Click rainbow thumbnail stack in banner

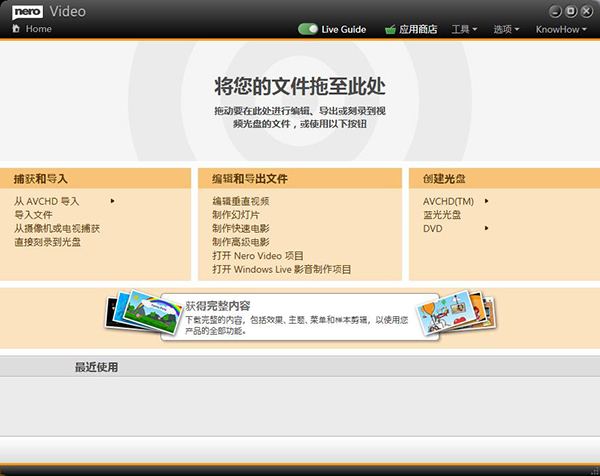[x=143, y=311]
